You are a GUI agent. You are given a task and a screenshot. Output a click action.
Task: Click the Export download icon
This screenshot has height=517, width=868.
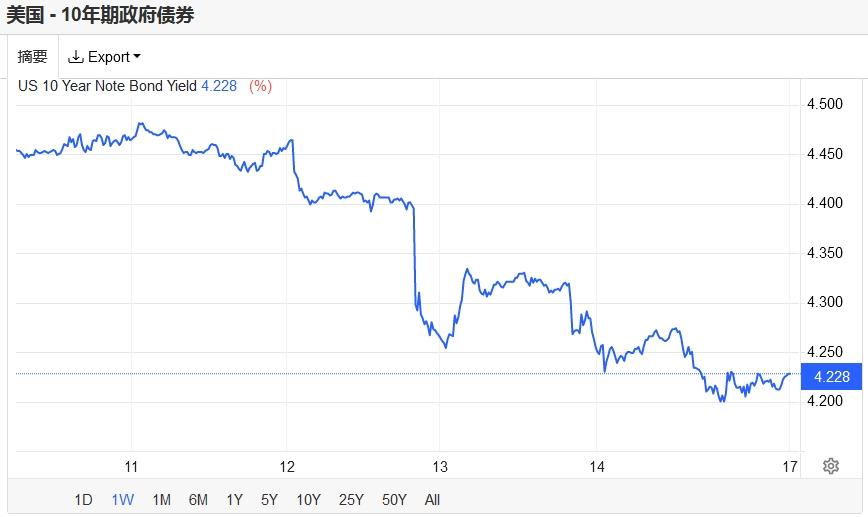click(75, 57)
